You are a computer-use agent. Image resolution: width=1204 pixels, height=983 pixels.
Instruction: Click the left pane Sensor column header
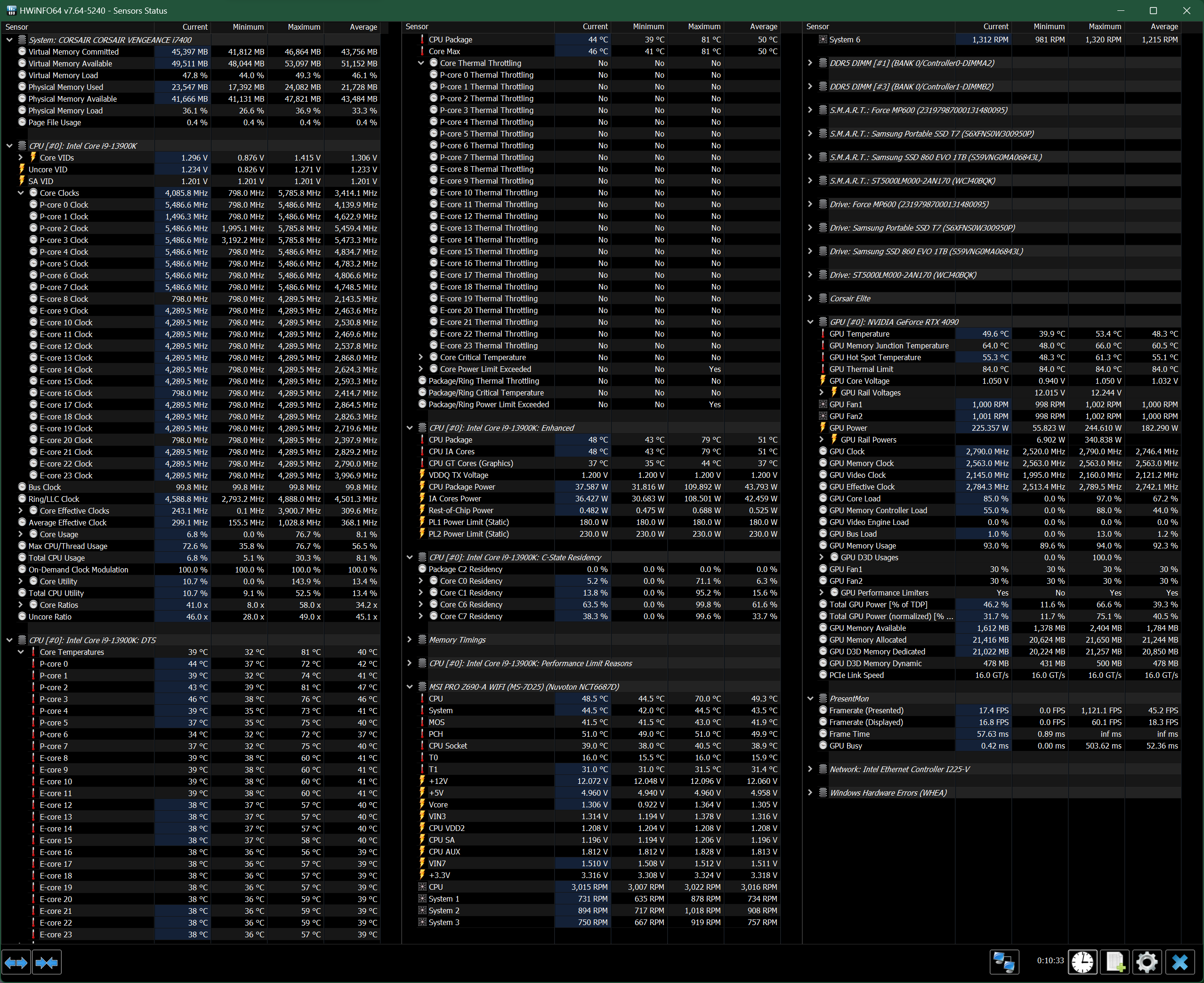click(78, 27)
